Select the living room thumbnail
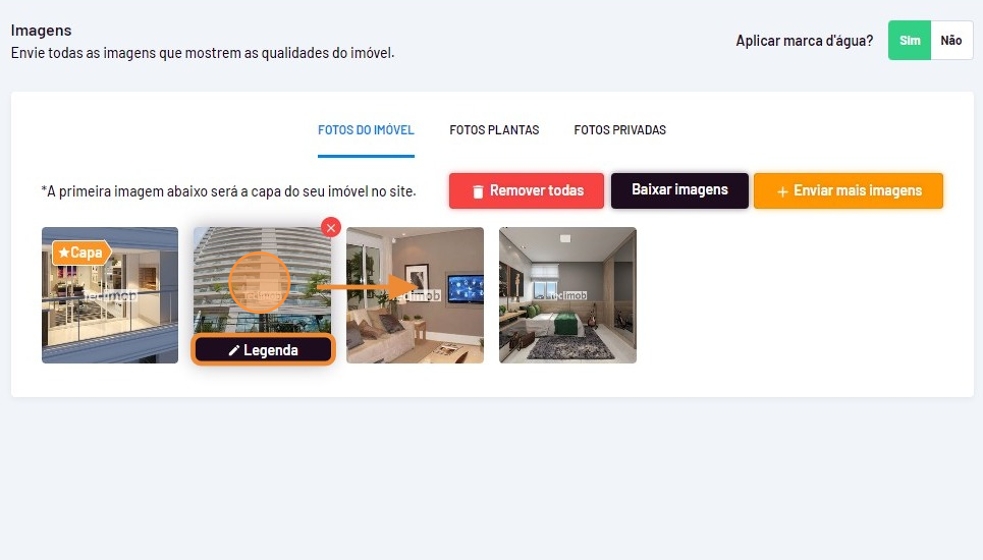Screen dimensions: 983x560 [415, 295]
